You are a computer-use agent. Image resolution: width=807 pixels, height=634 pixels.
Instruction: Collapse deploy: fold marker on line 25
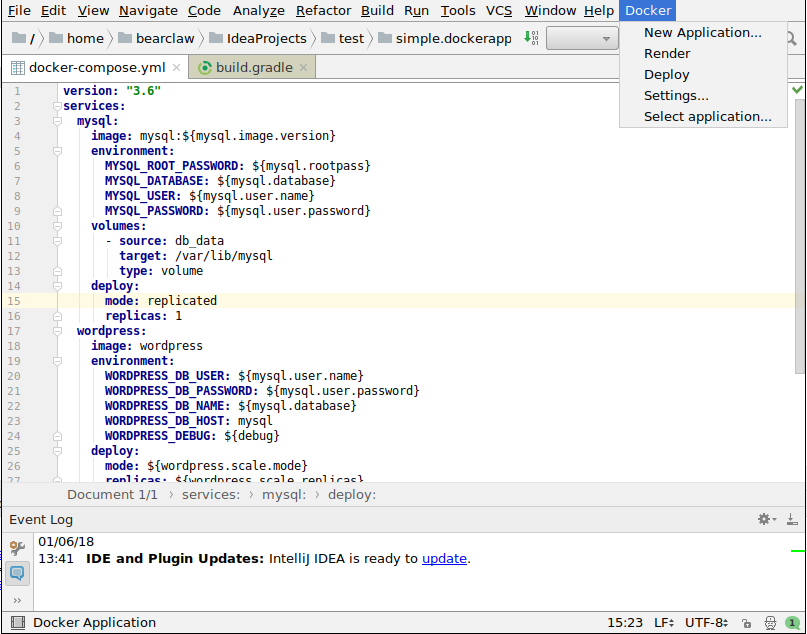point(57,451)
